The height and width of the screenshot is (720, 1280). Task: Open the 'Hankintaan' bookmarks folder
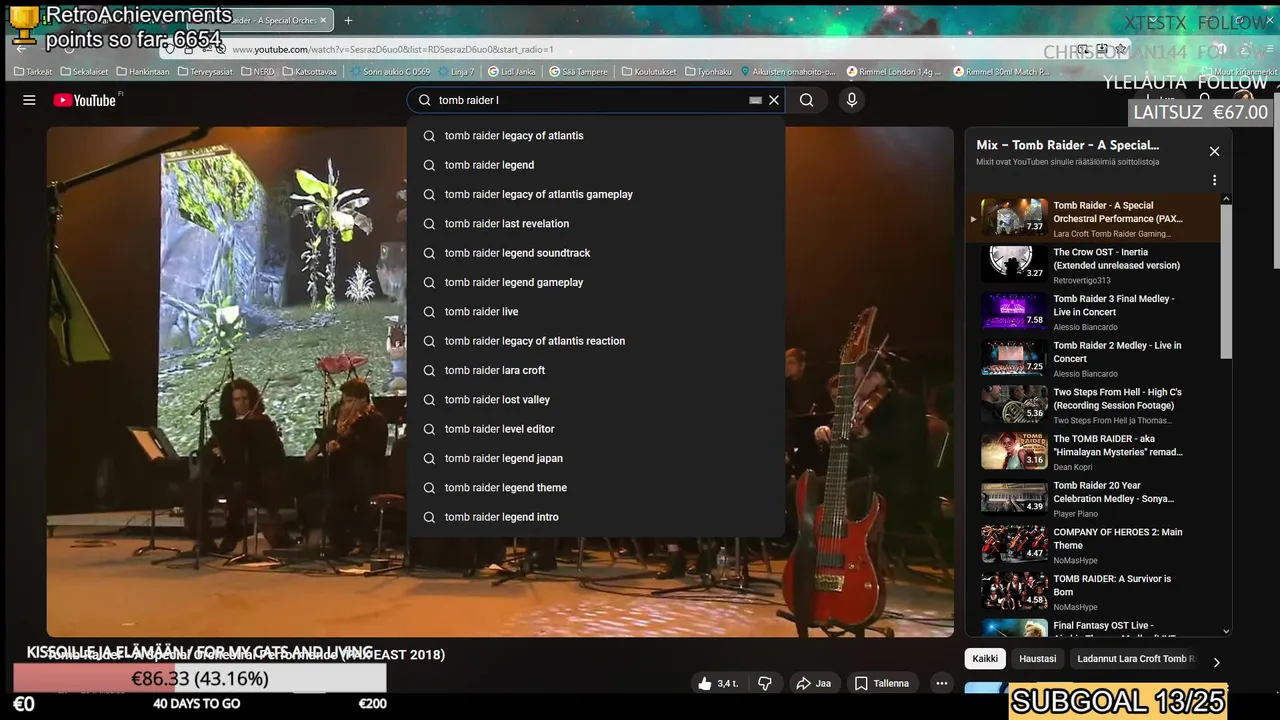(143, 72)
